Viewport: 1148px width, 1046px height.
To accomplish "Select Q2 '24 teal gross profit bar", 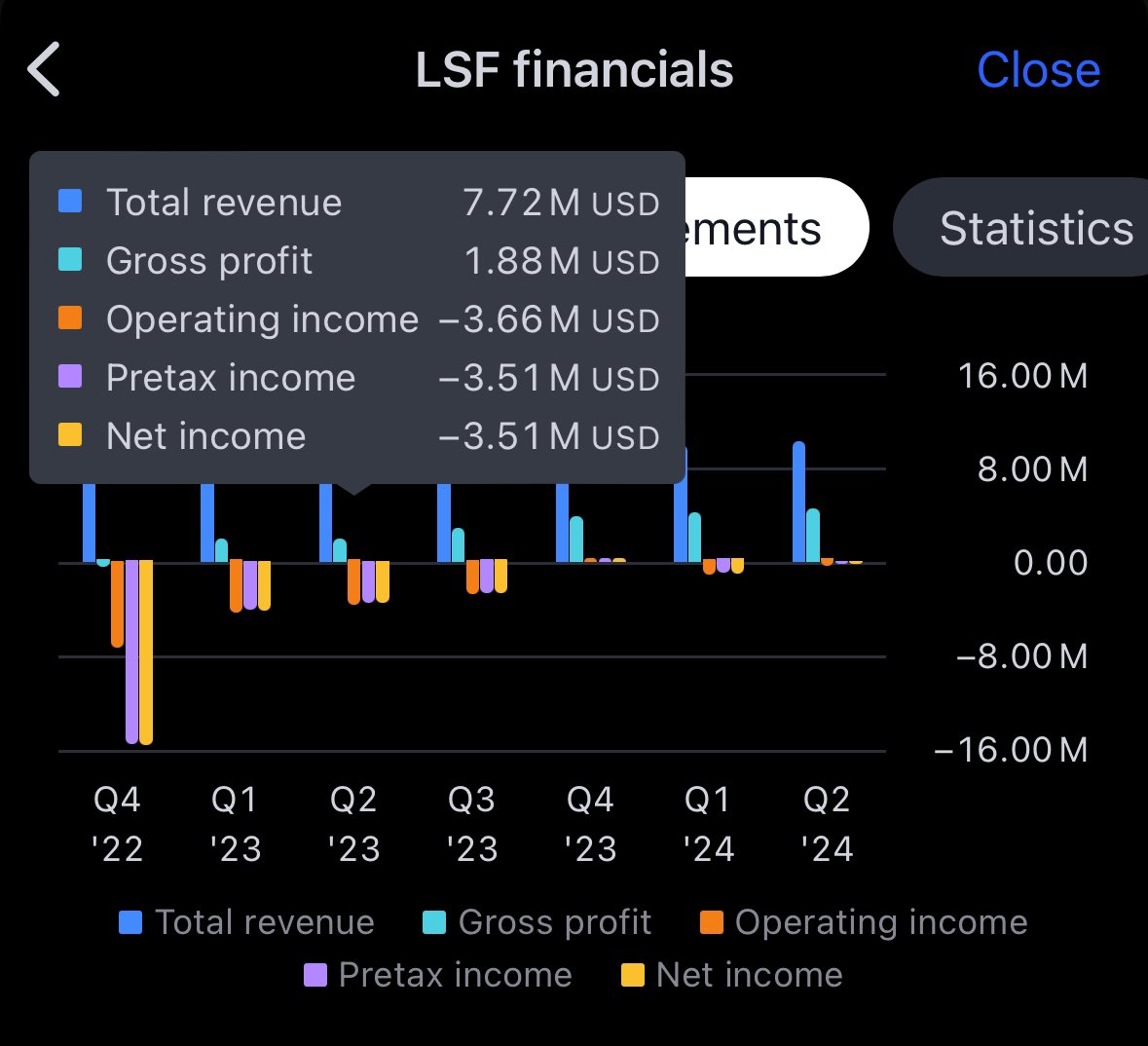I will pos(813,536).
